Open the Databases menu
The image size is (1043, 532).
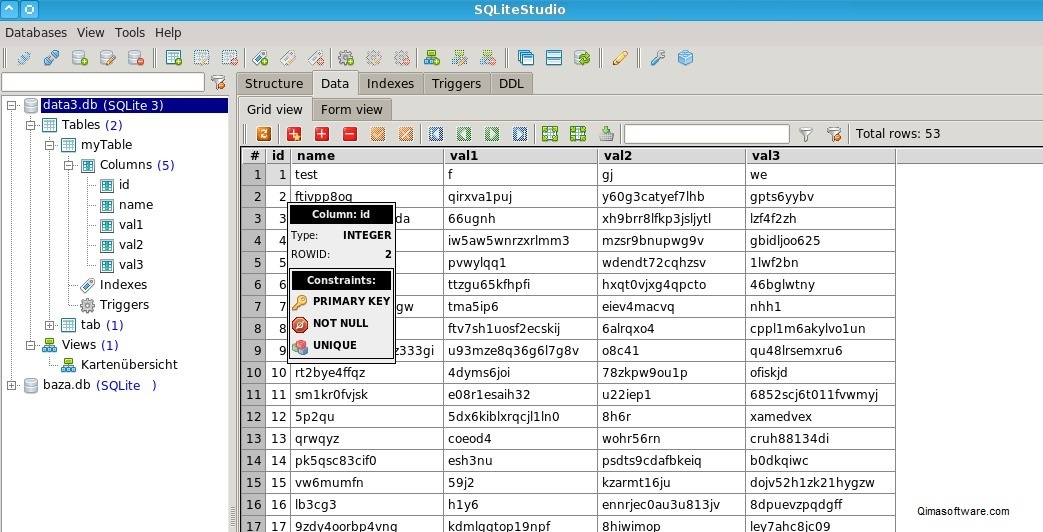36,33
